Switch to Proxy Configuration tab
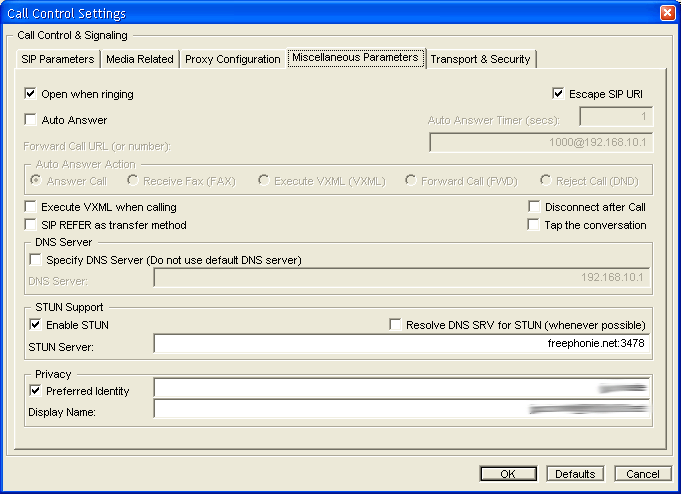Image resolution: width=681 pixels, height=494 pixels. [233, 59]
